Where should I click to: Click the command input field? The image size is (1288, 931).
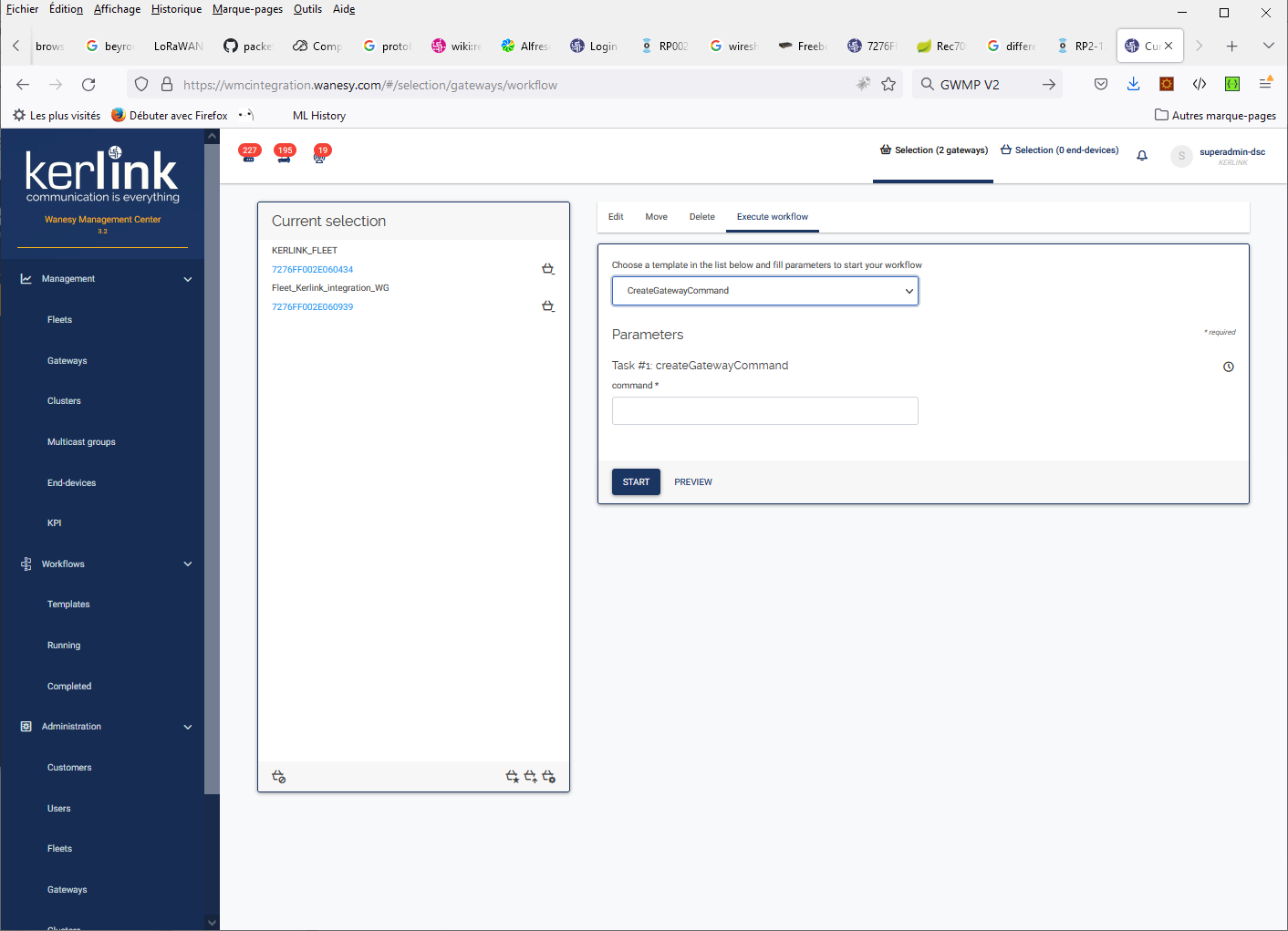tap(764, 411)
